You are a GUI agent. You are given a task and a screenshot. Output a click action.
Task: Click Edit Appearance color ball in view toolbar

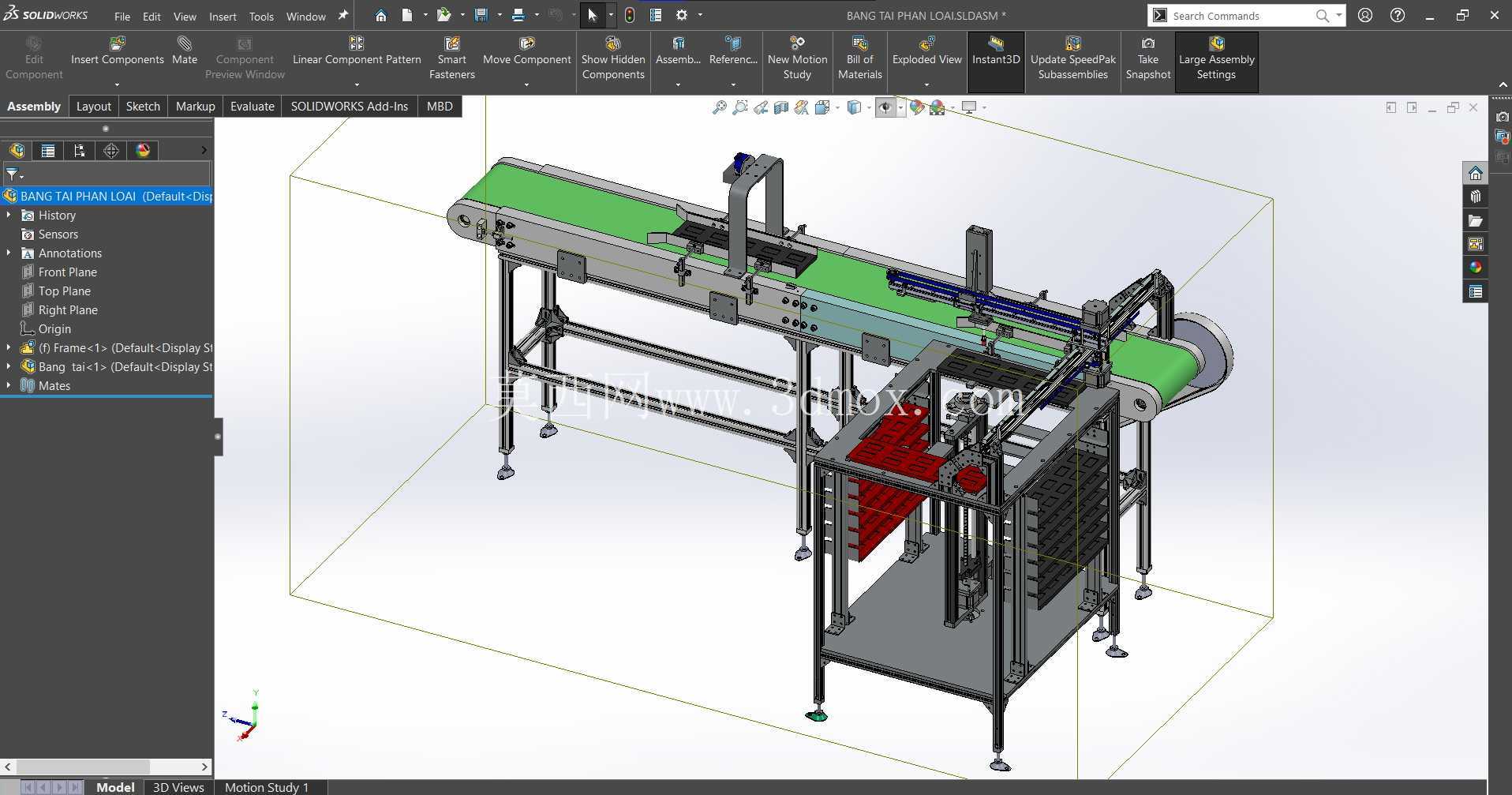916,107
